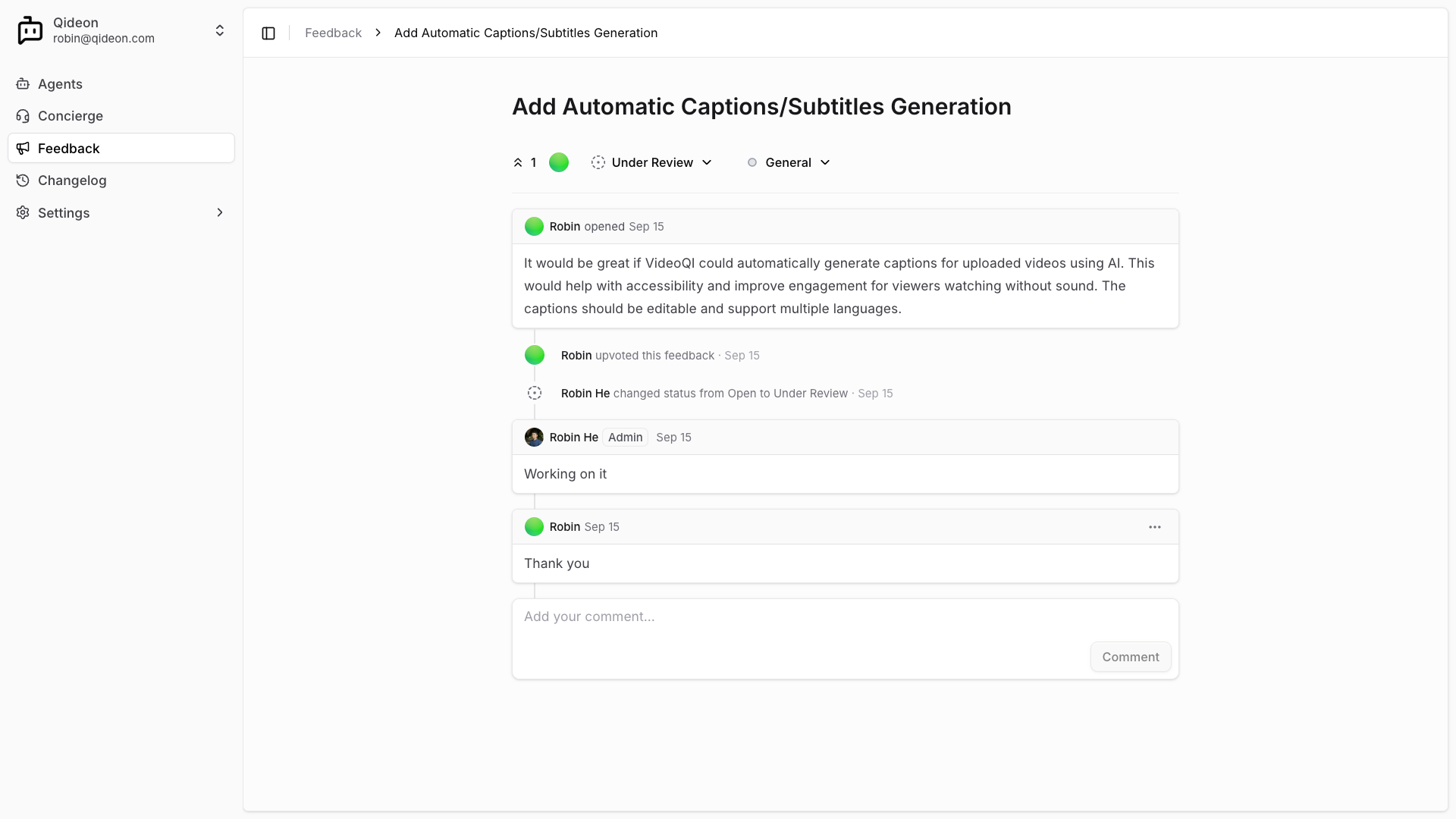The width and height of the screenshot is (1456, 819).
Task: Click the Changelog history icon
Action: (23, 180)
